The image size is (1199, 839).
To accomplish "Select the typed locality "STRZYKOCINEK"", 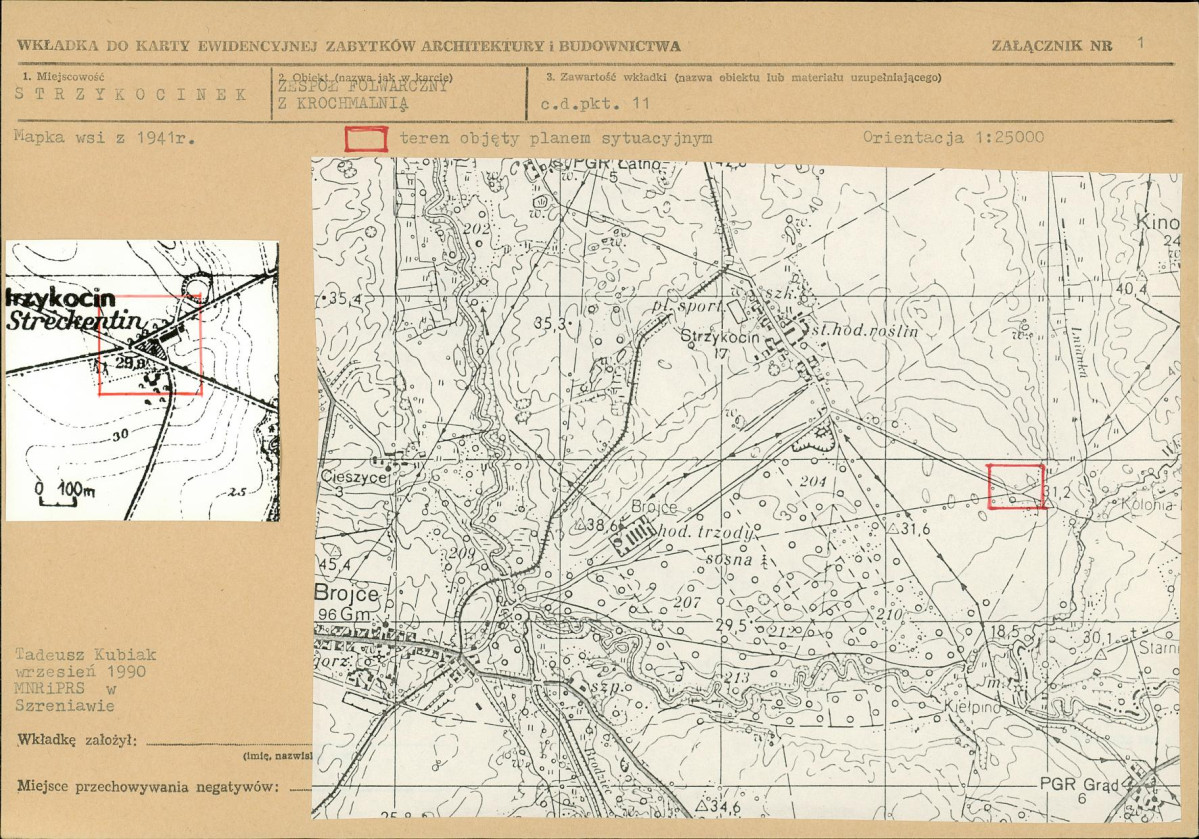I will 131,94.
